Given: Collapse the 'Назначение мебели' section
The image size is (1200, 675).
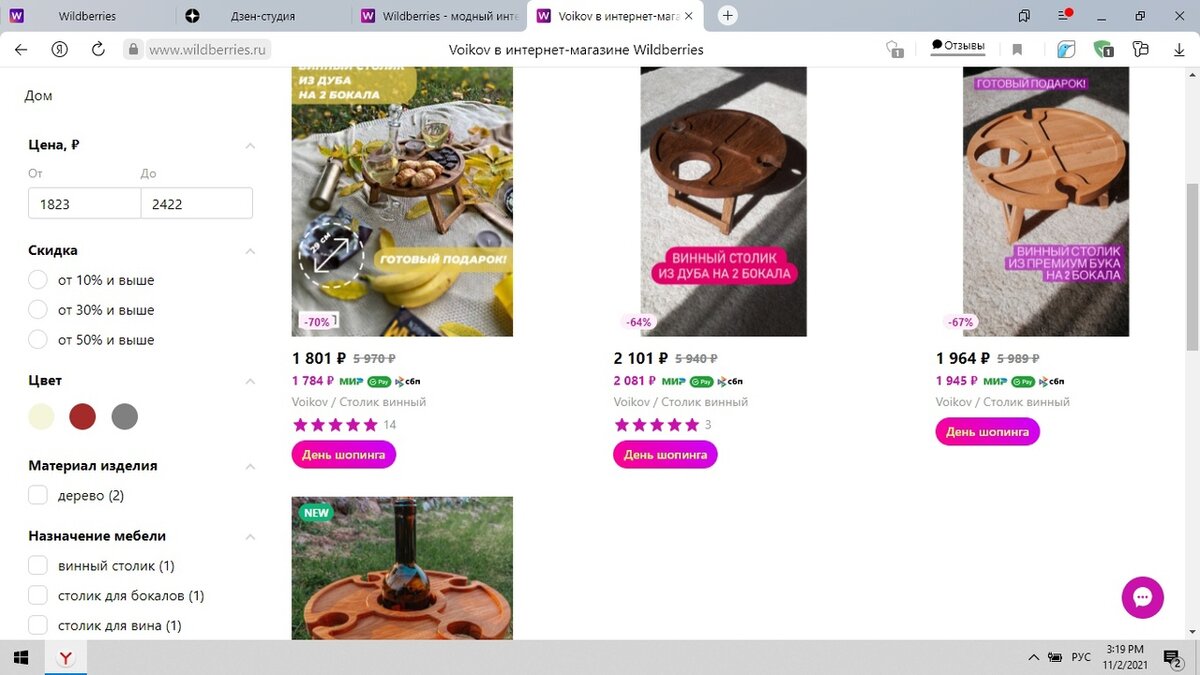Looking at the screenshot, I should pyautogui.click(x=250, y=537).
